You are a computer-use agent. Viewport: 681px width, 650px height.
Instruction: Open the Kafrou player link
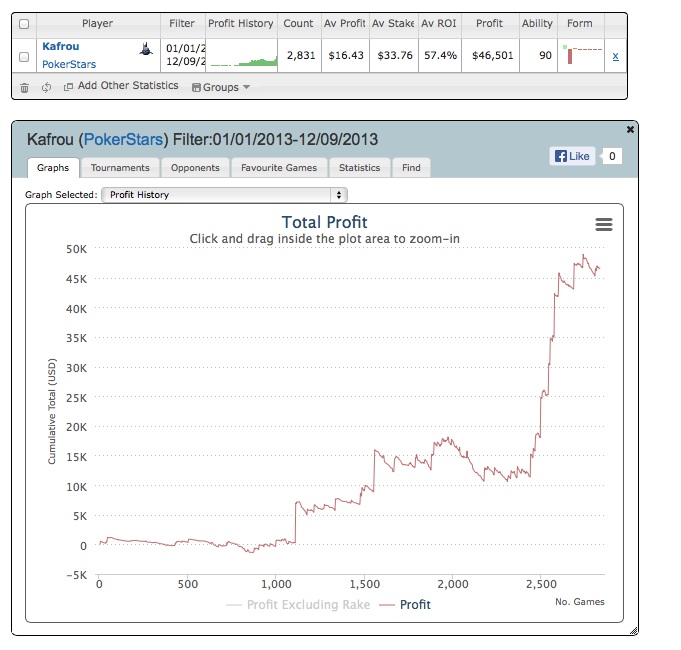coord(59,46)
